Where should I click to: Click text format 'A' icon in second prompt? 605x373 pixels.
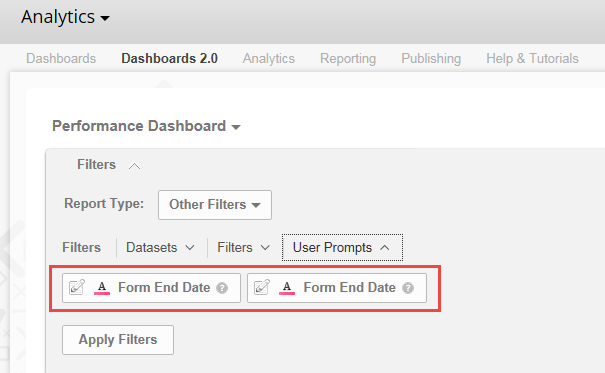click(x=287, y=288)
